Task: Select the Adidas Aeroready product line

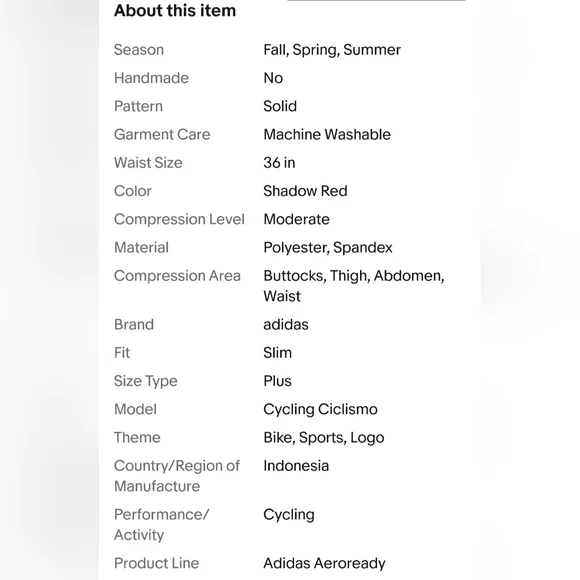Action: (x=324, y=564)
